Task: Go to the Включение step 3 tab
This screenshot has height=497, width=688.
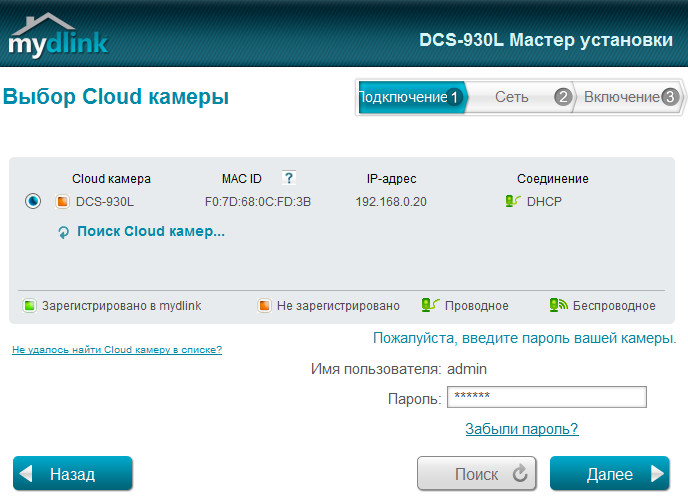Action: pos(627,97)
